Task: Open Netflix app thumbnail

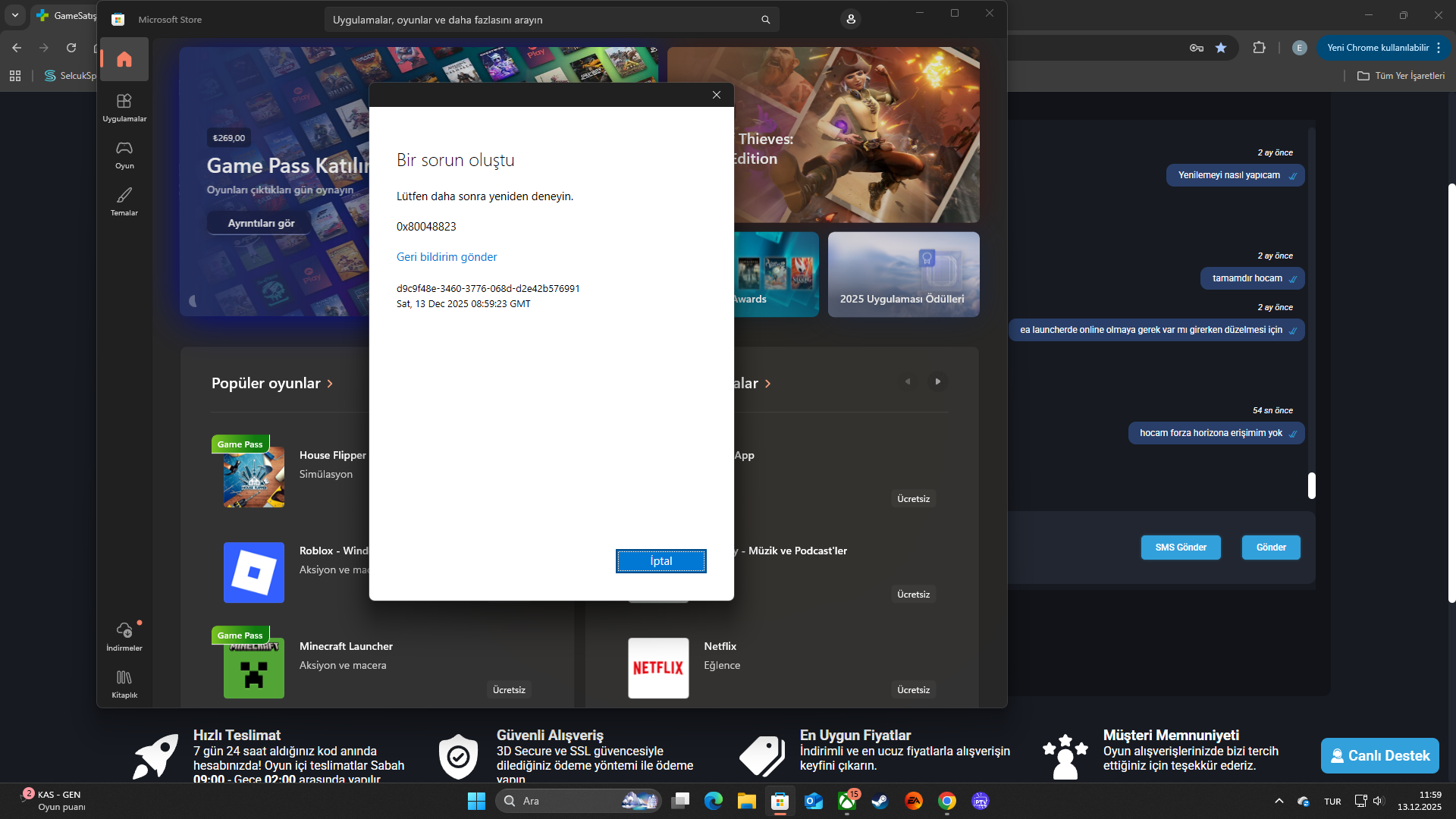Action: 658,668
